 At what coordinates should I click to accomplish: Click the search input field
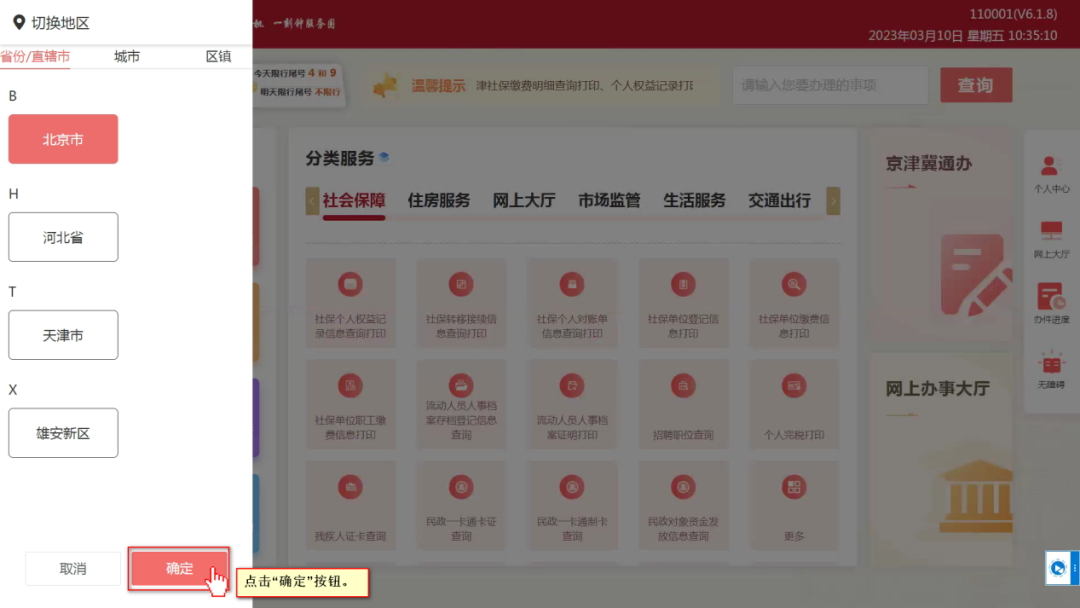829,86
